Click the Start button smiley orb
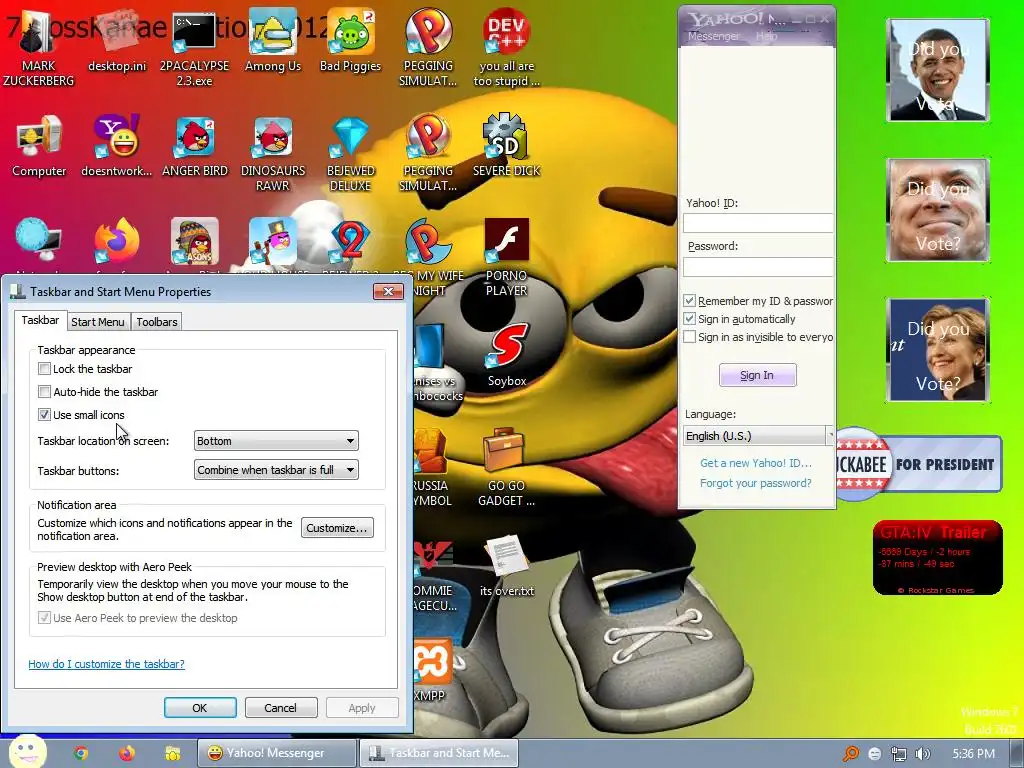The height and width of the screenshot is (768, 1024). click(x=27, y=752)
